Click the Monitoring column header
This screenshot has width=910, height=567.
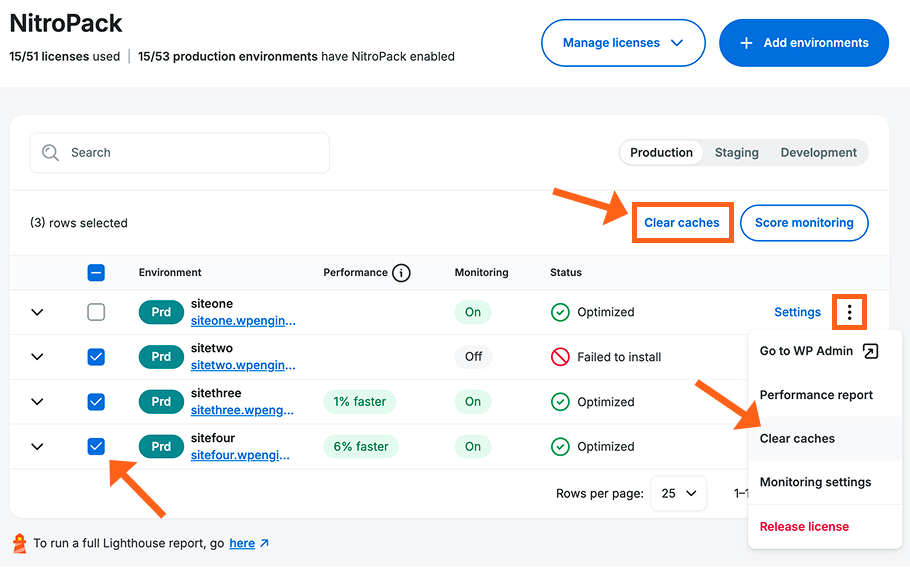(482, 273)
